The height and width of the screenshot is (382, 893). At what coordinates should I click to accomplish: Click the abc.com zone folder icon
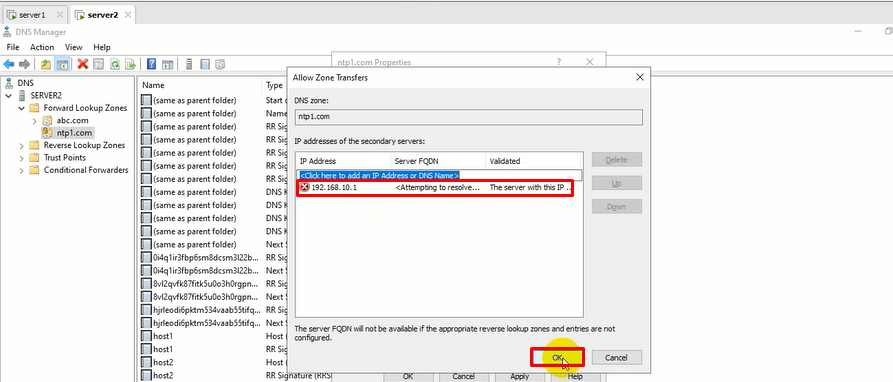[47, 121]
